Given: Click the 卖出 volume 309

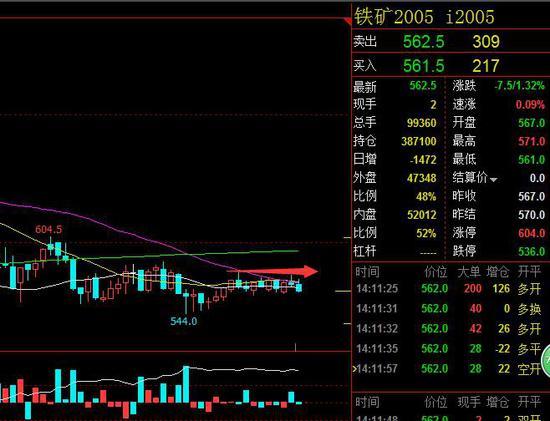Looking at the screenshot, I should click(x=486, y=42).
